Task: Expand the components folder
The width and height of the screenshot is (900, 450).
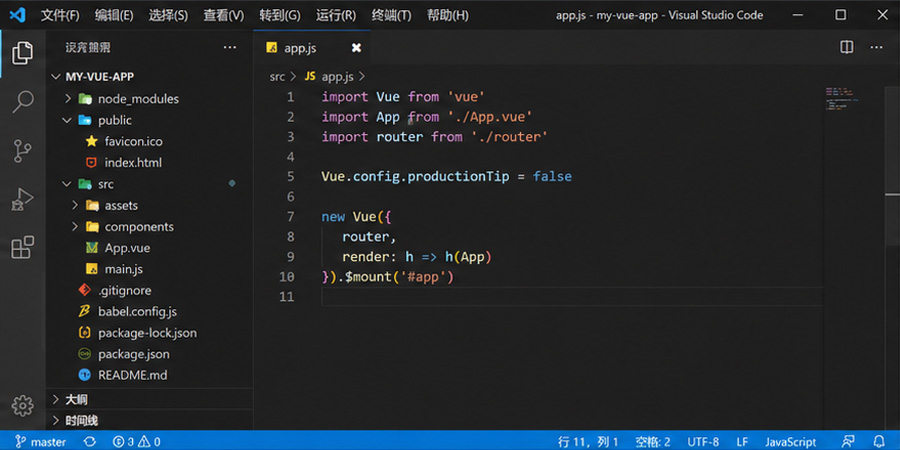Action: point(75,226)
